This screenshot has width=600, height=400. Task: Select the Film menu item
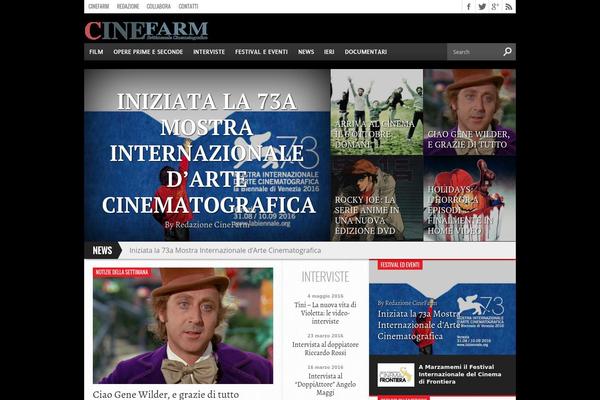96,52
